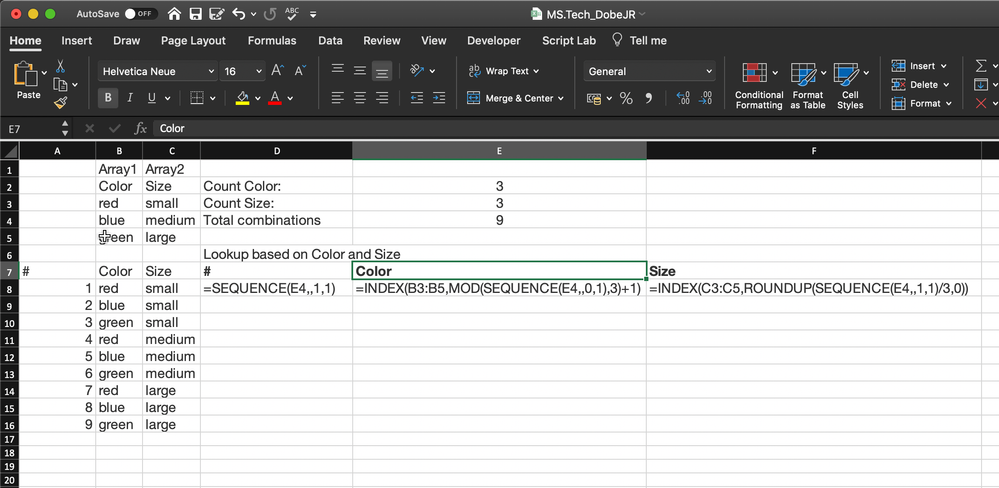Align right horizontally
The image size is (999, 488).
(x=382, y=98)
